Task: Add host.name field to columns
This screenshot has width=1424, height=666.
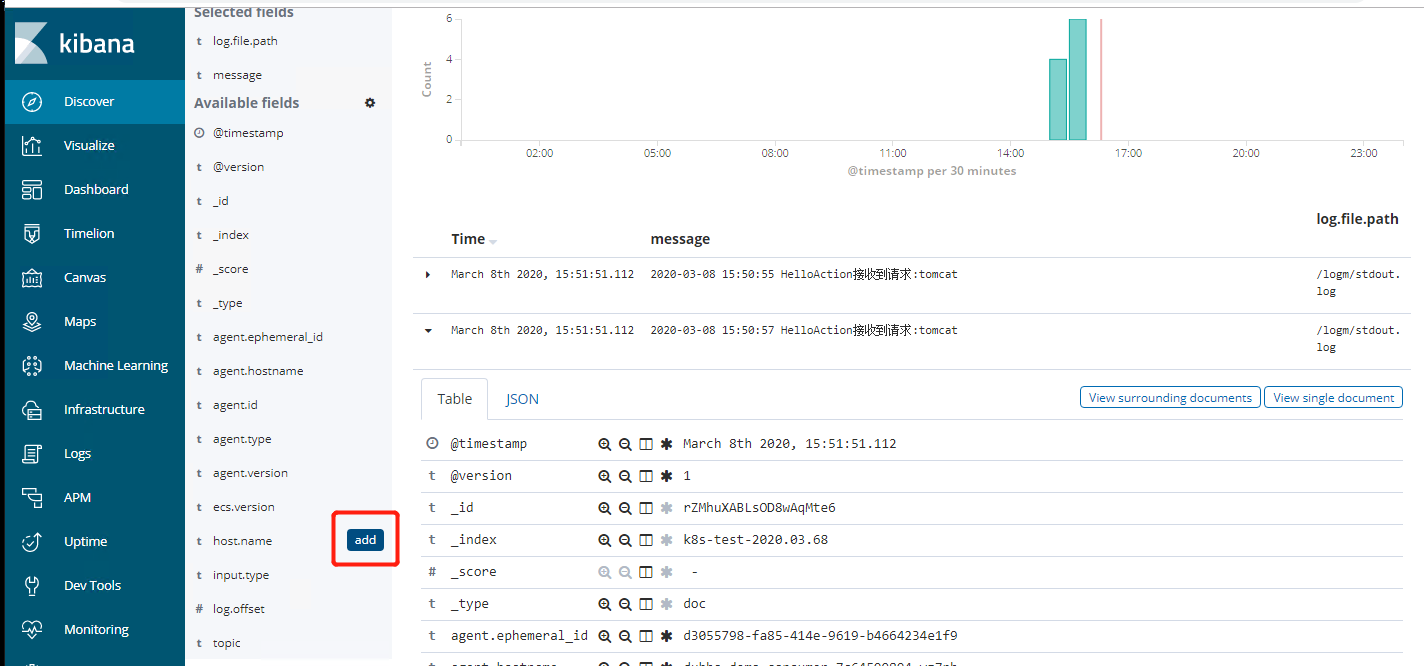Action: tap(365, 540)
